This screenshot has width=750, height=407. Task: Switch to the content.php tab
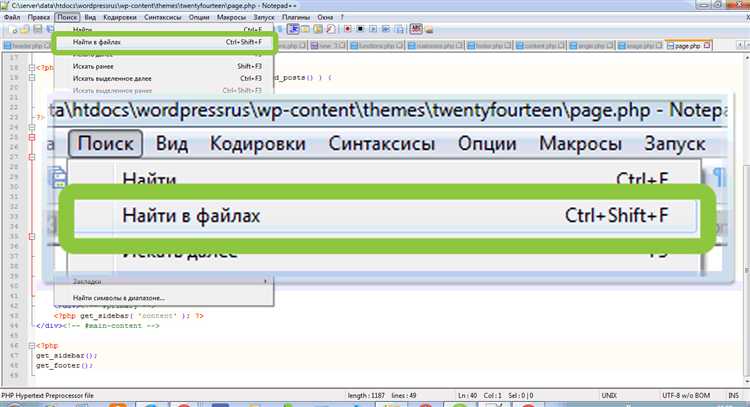pos(540,46)
